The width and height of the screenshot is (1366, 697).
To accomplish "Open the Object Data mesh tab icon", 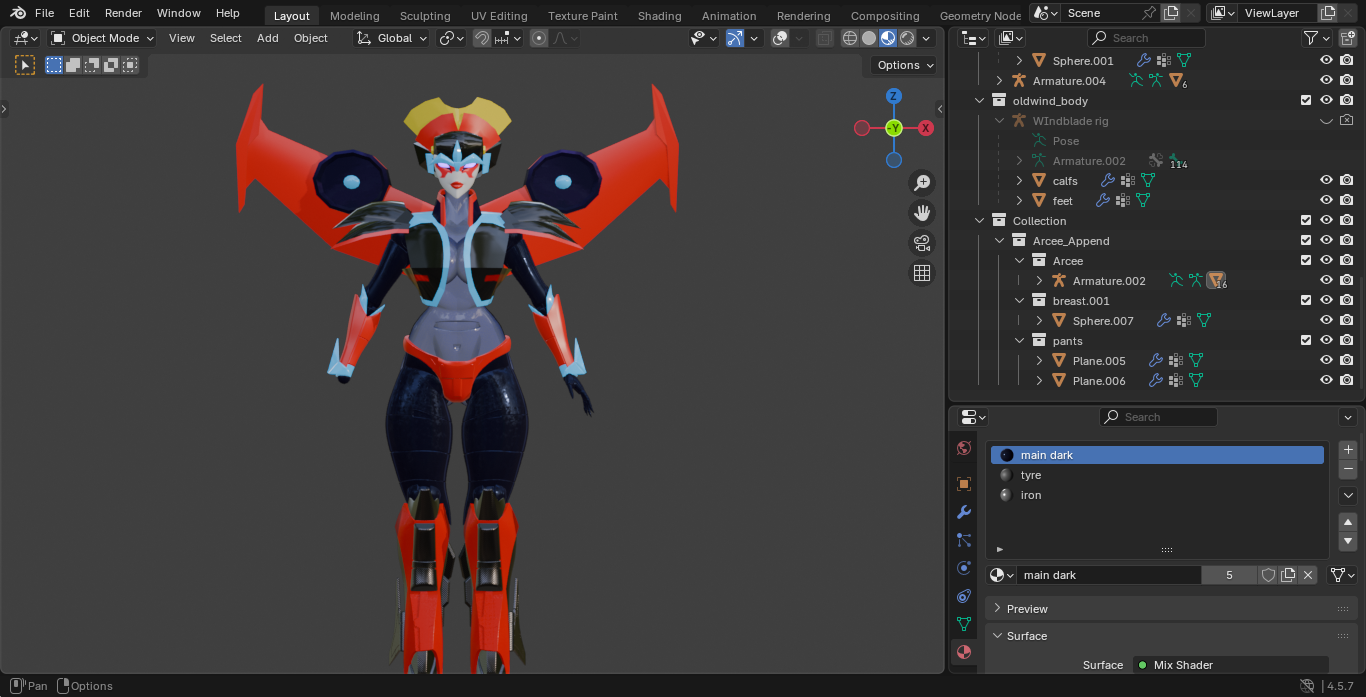I will (x=964, y=624).
